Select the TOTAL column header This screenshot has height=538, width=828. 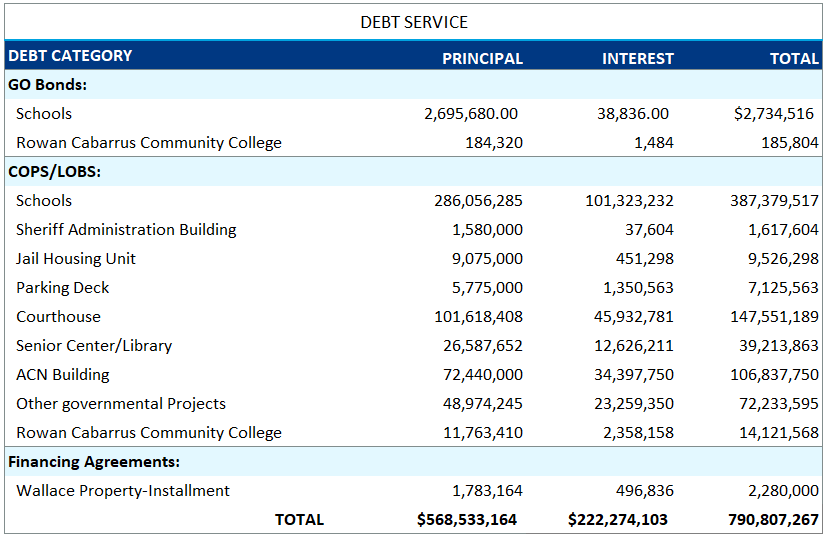click(x=794, y=59)
